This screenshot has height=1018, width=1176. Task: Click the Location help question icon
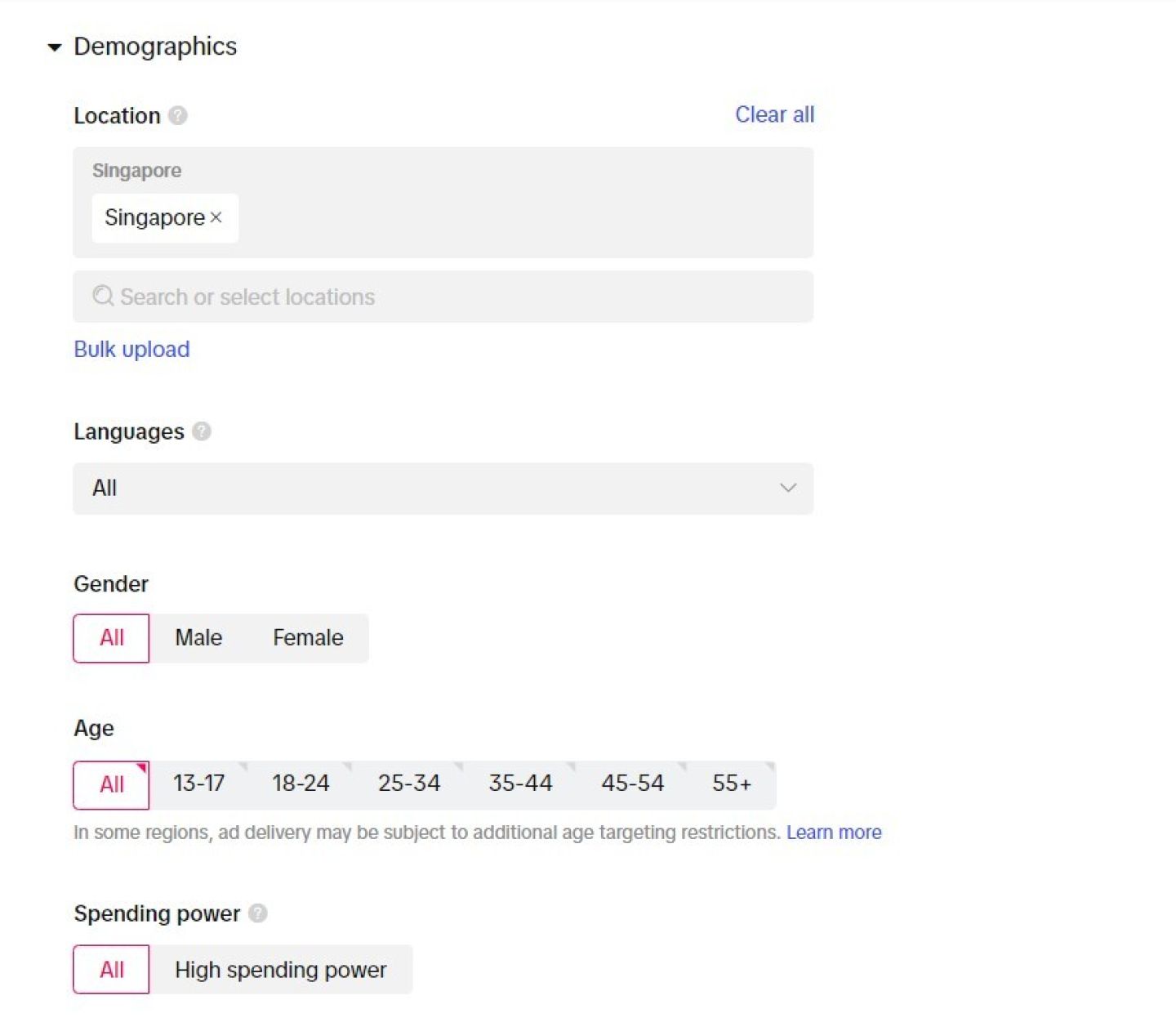pos(177,116)
